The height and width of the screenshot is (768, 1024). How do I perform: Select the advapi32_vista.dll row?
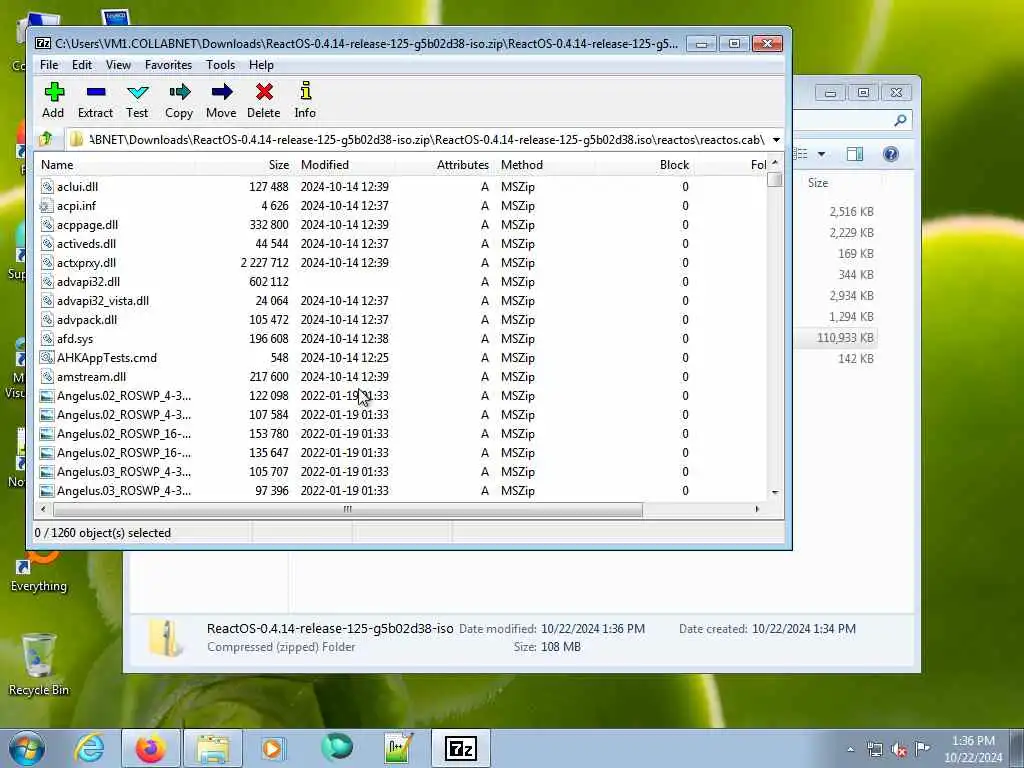tap(402, 300)
